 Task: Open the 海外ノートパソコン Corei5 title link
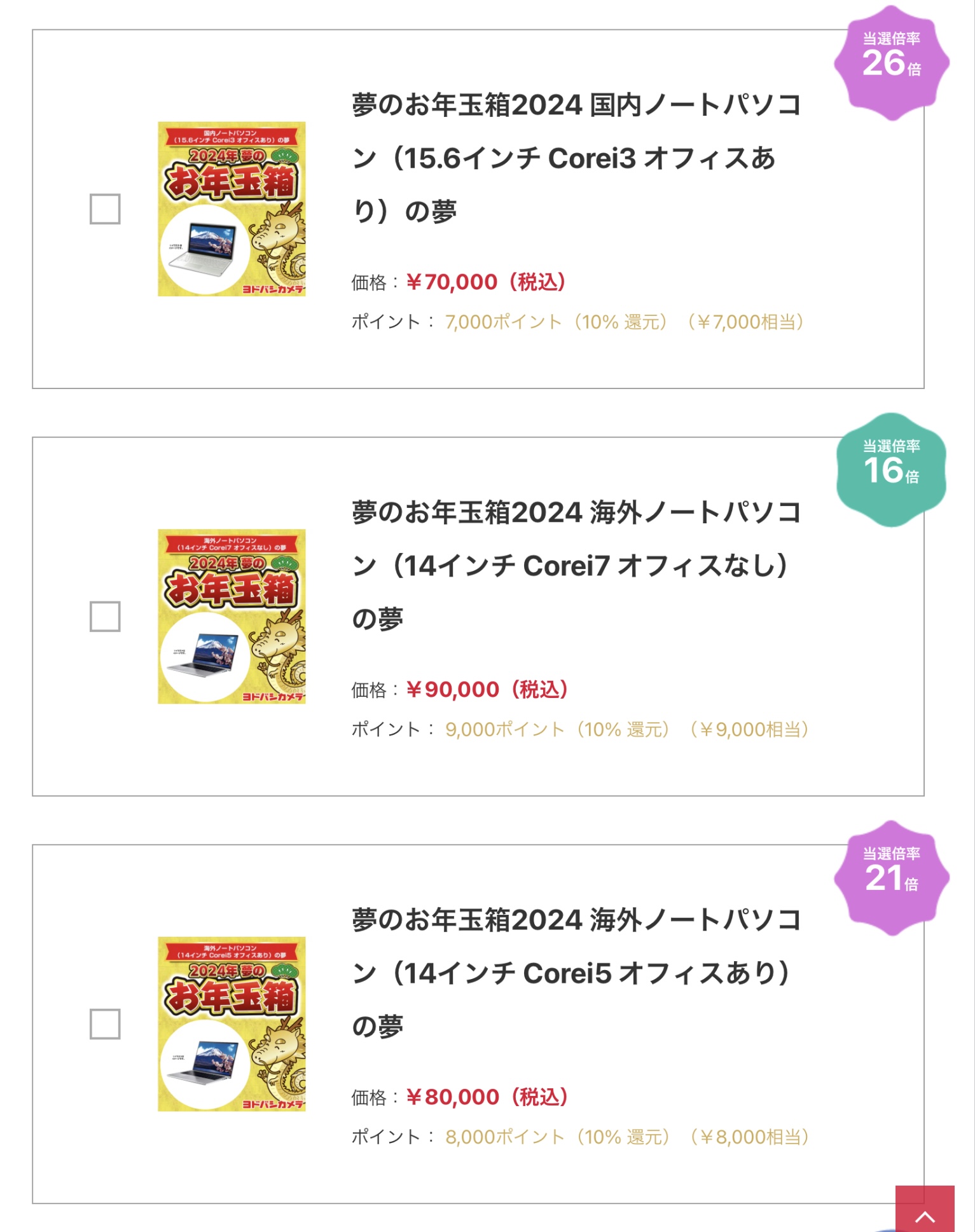point(576,973)
